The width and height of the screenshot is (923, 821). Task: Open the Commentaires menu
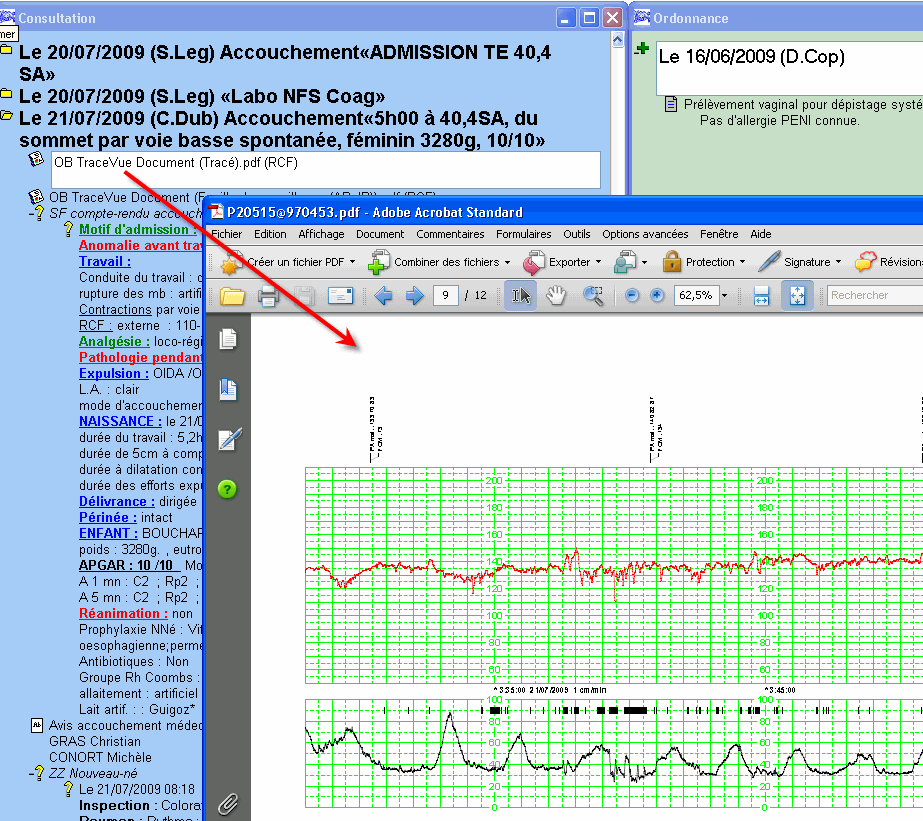[450, 234]
